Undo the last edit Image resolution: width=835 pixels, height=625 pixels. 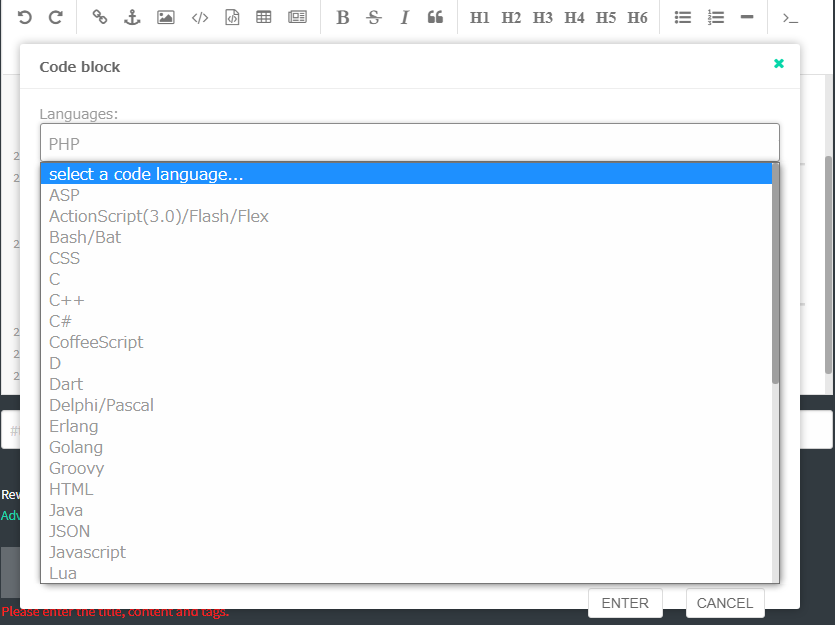[24, 18]
